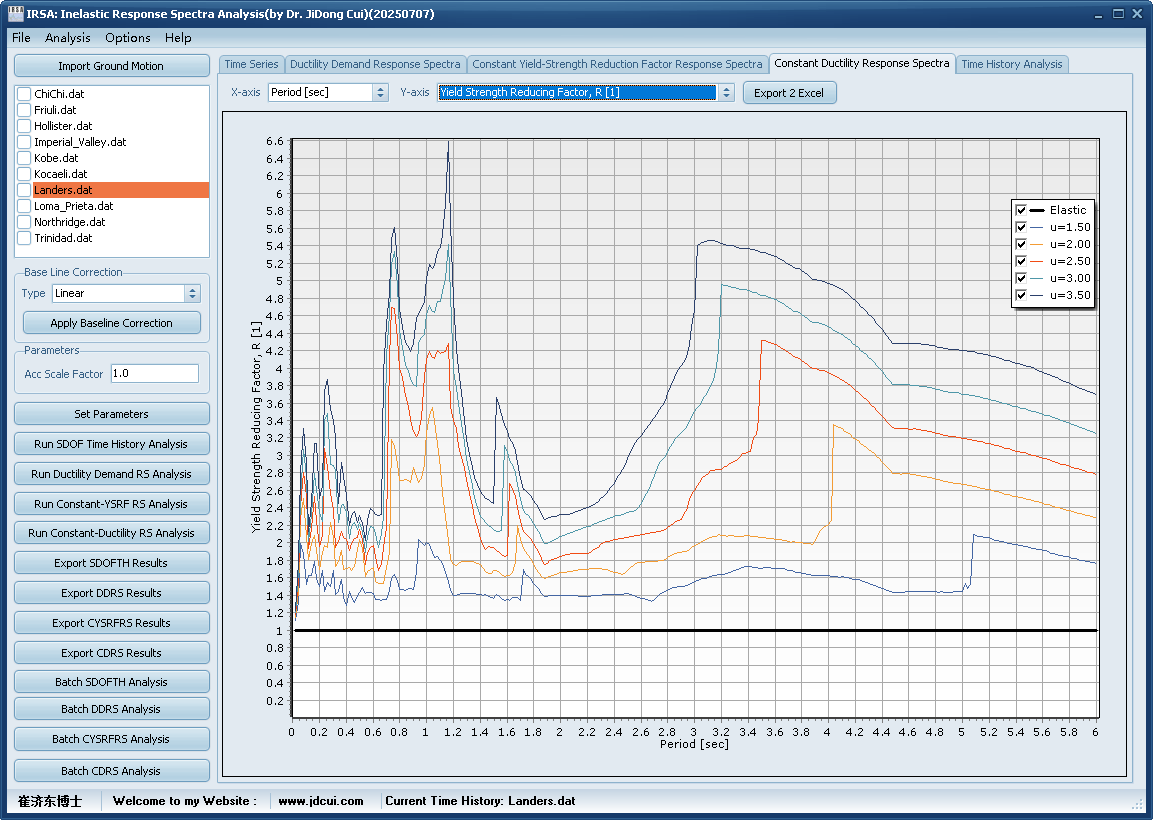Open the X-axis Period dropdown
The width and height of the screenshot is (1153, 820).
coord(380,92)
